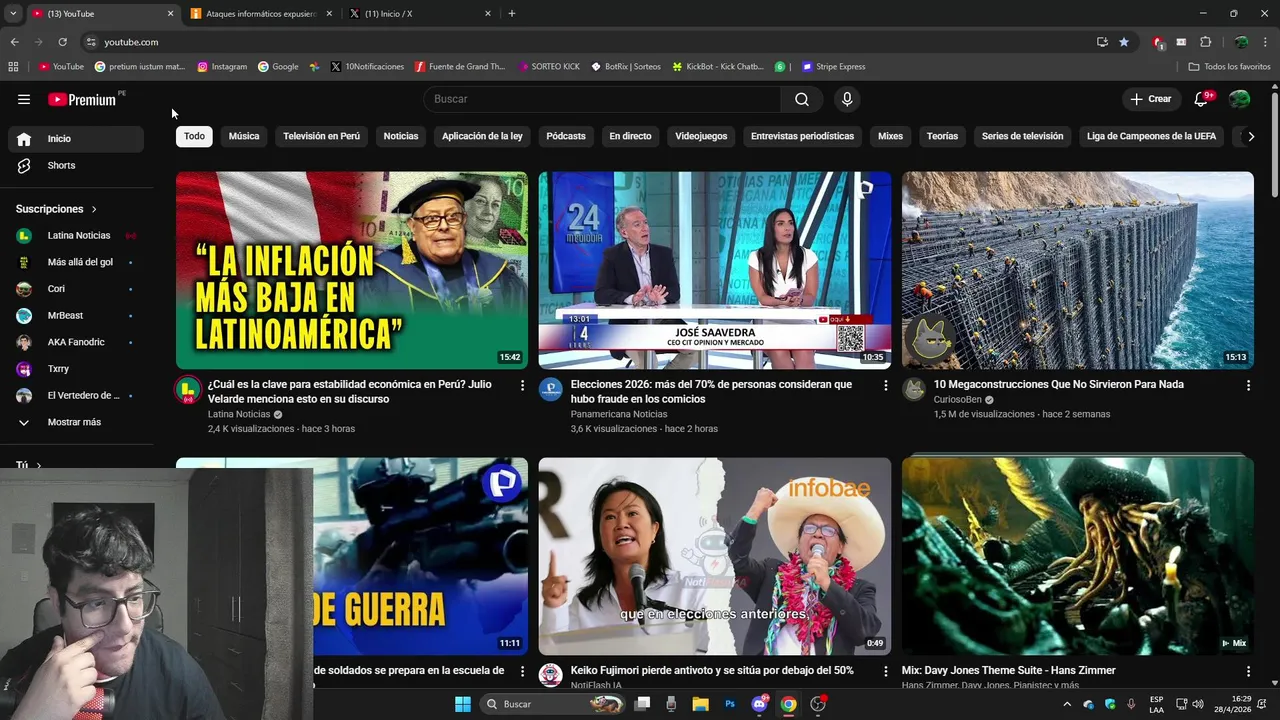The height and width of the screenshot is (720, 1280).
Task: Select Liga de Campeones de la UEFA chip
Action: (1151, 136)
